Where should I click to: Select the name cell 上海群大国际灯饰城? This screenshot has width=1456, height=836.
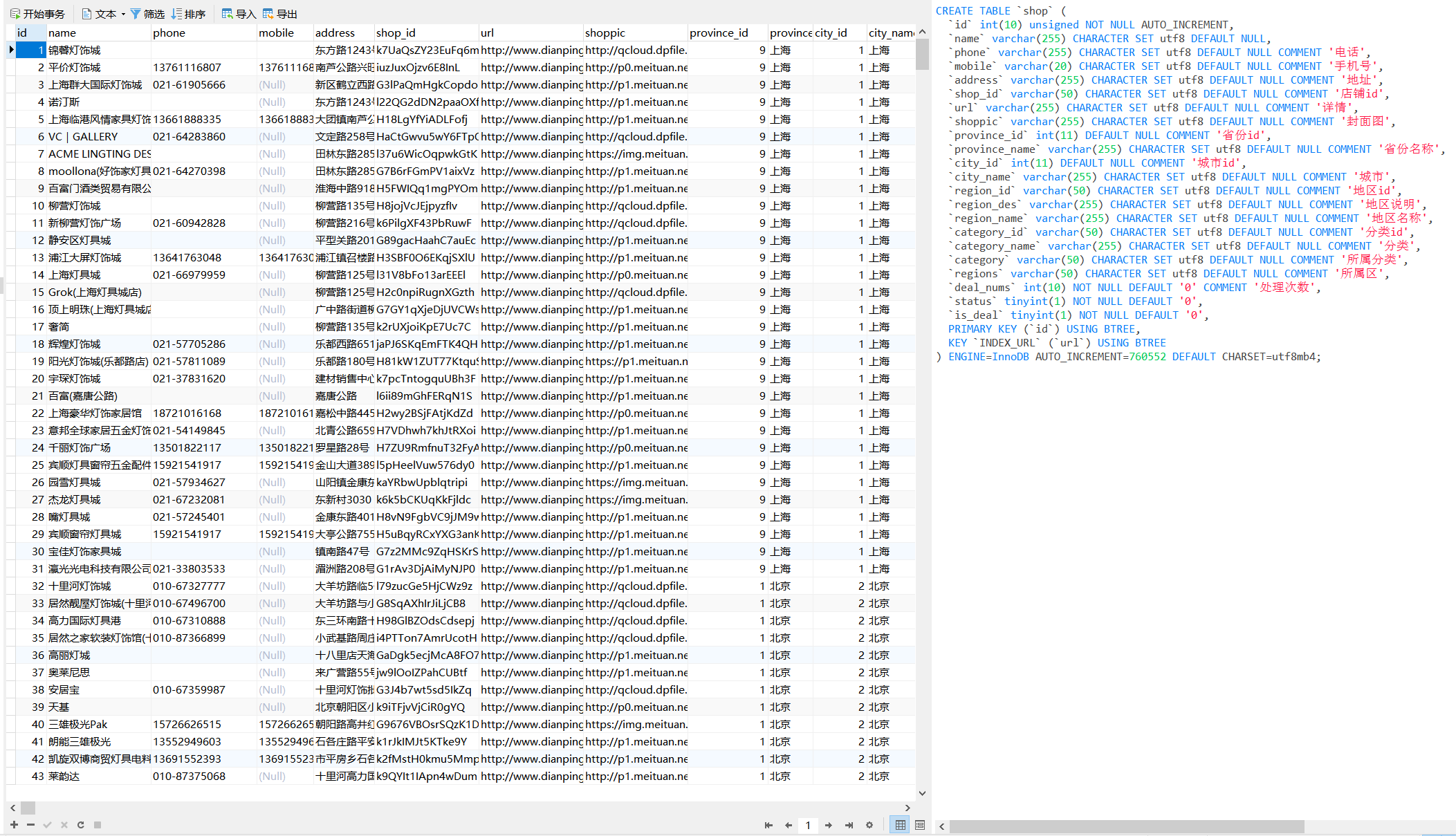[x=99, y=84]
